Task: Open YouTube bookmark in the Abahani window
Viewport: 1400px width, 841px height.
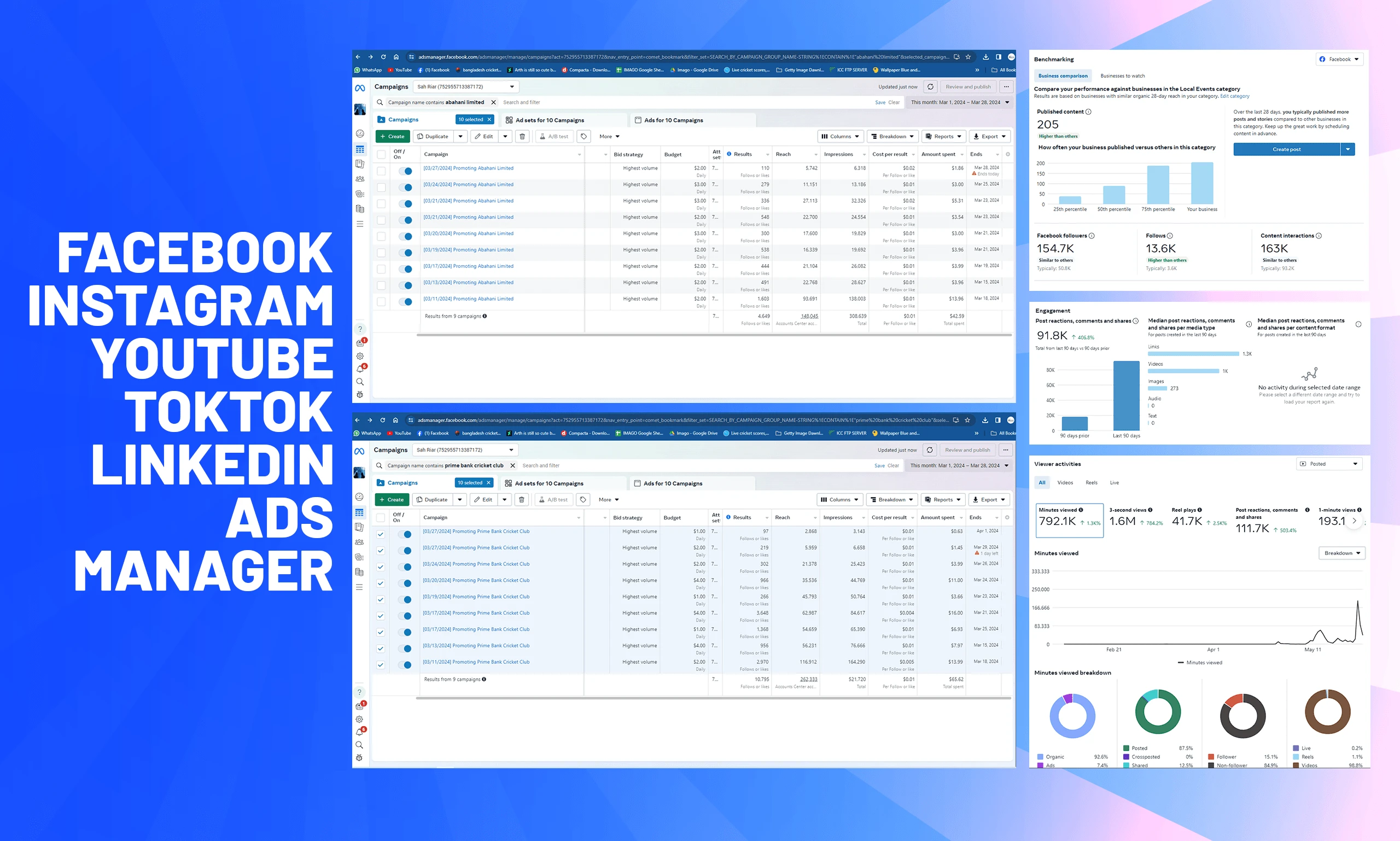Action: click(400, 71)
